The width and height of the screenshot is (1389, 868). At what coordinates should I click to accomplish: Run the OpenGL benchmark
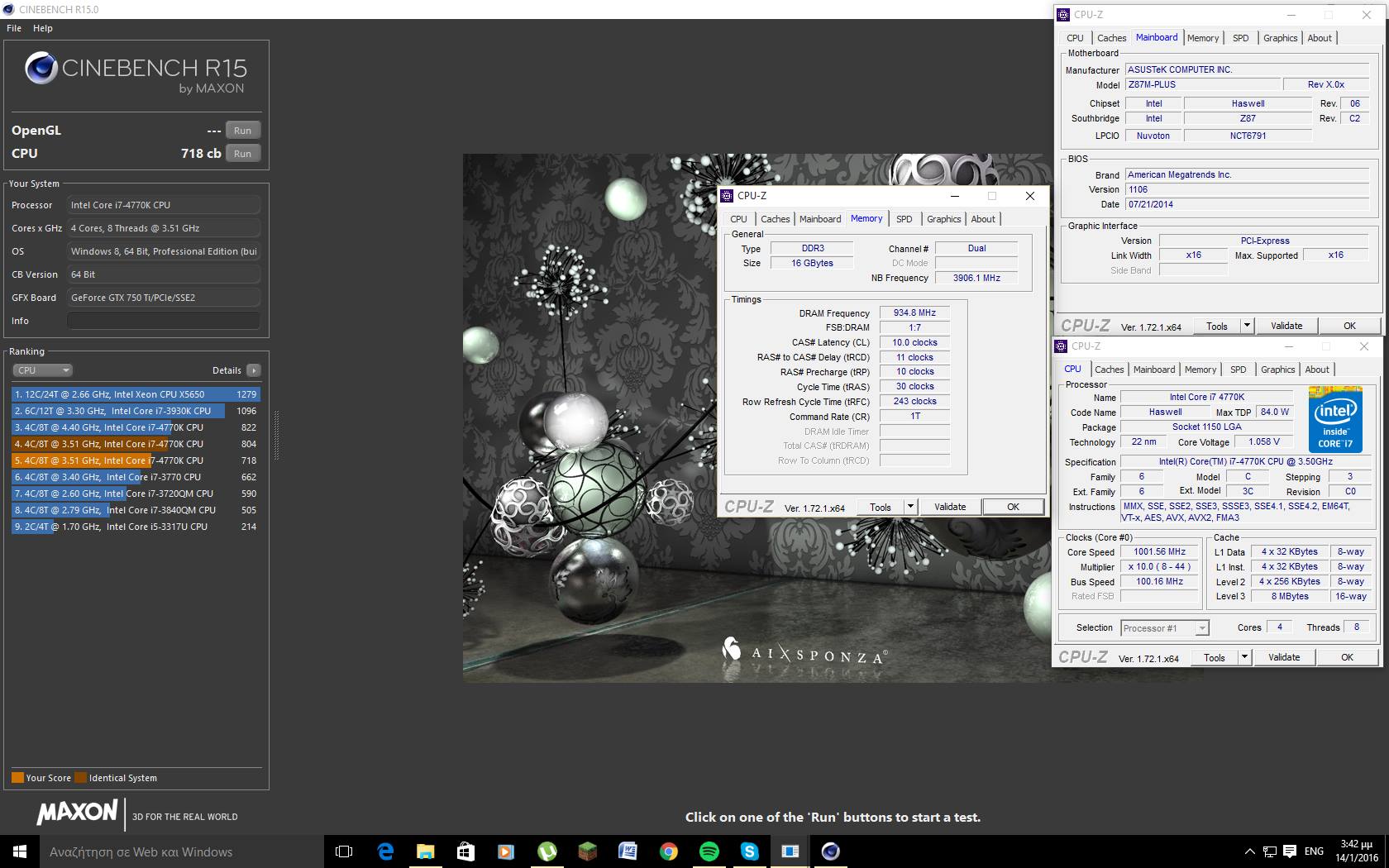[242, 131]
